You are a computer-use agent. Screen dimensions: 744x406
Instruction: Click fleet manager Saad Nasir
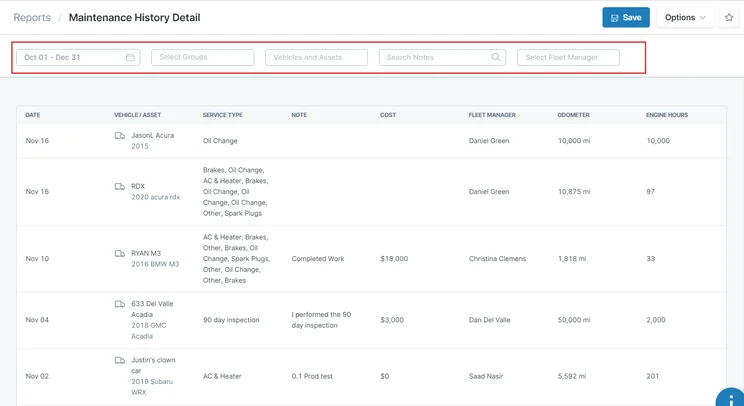click(x=486, y=376)
